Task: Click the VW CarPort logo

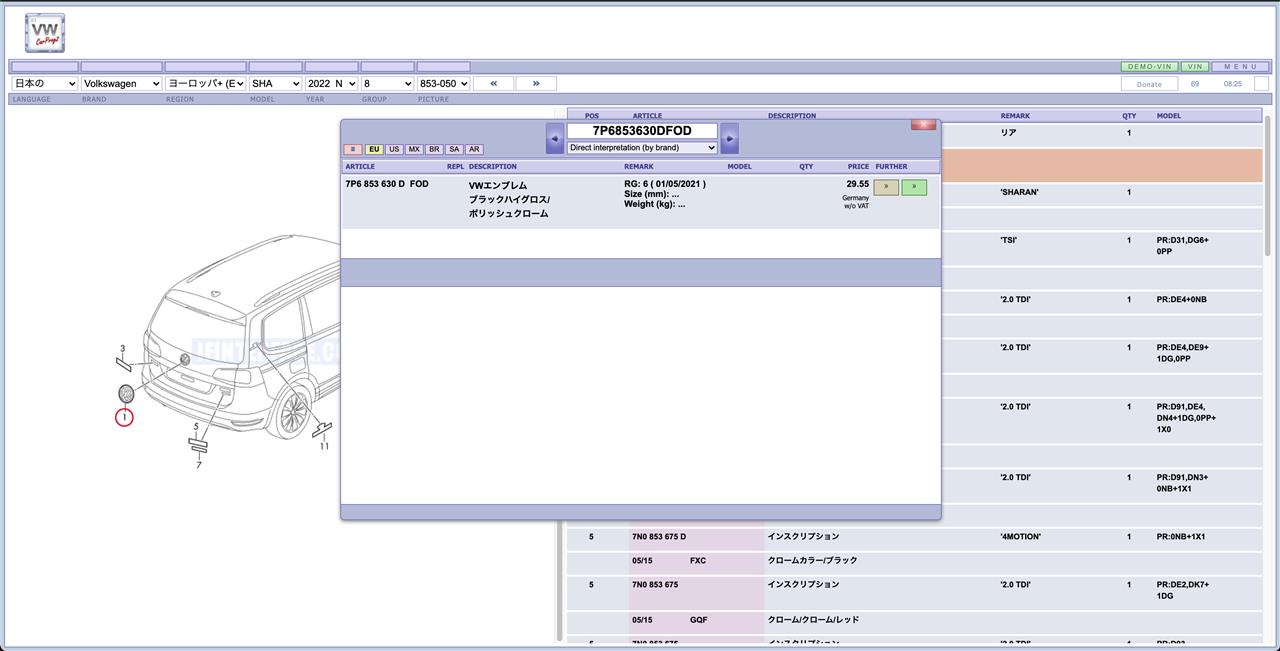Action: tap(45, 33)
